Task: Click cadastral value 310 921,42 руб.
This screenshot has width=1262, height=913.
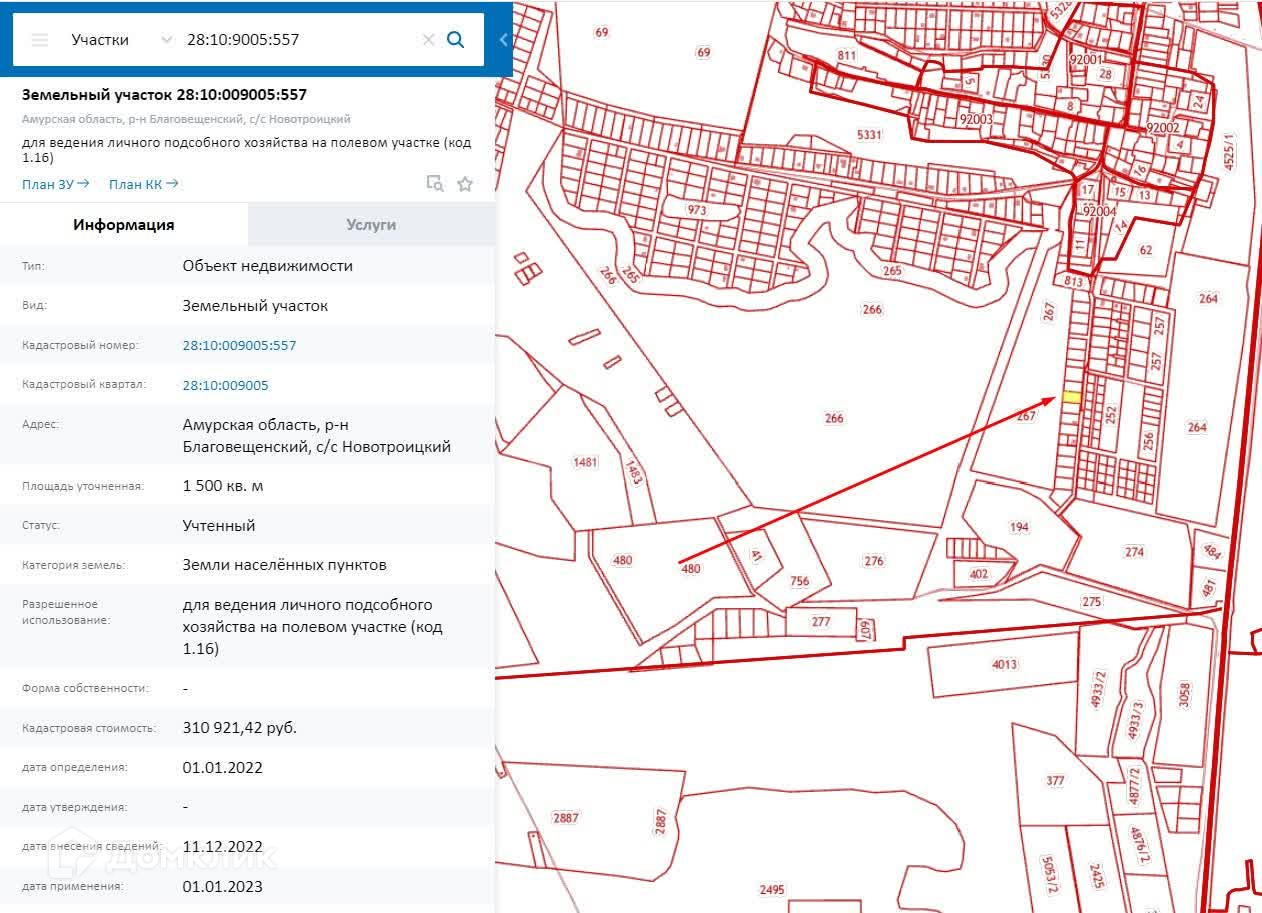Action: pyautogui.click(x=240, y=728)
